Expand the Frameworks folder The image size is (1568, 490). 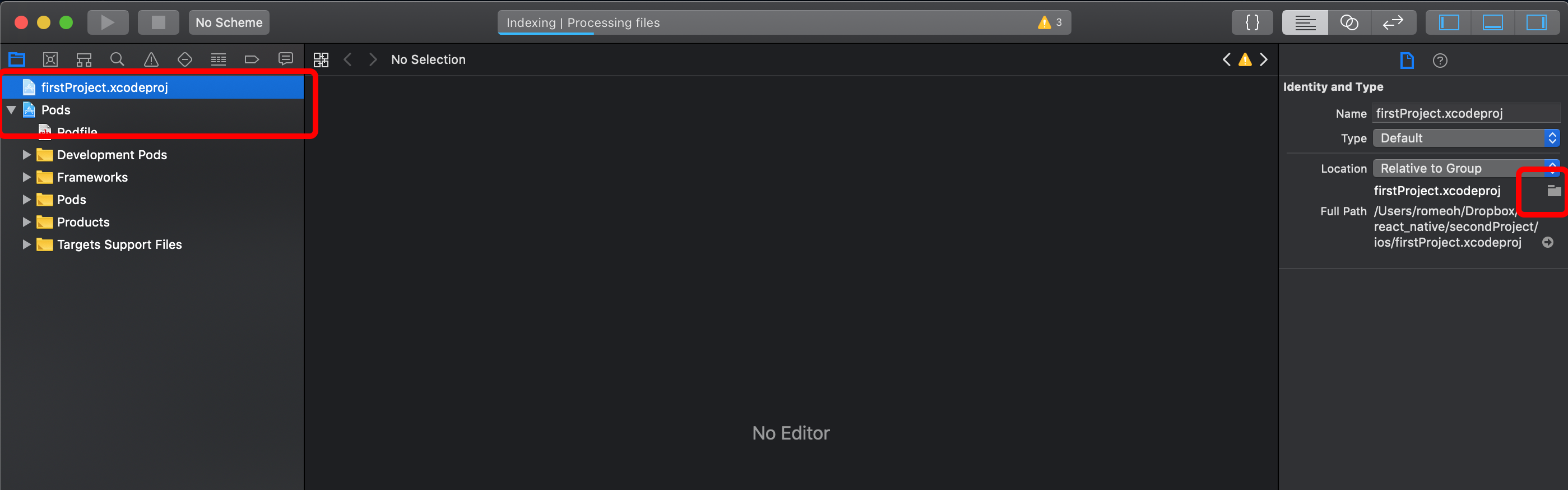pos(27,177)
